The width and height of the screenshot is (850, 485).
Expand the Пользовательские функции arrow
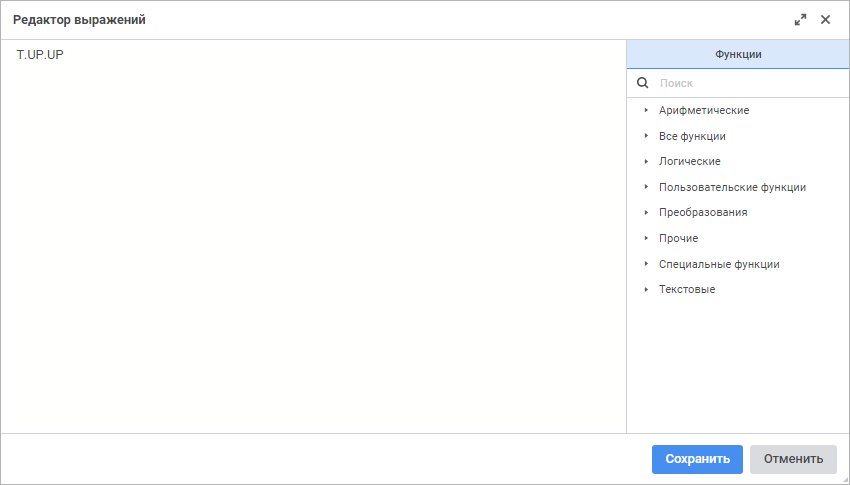click(646, 187)
